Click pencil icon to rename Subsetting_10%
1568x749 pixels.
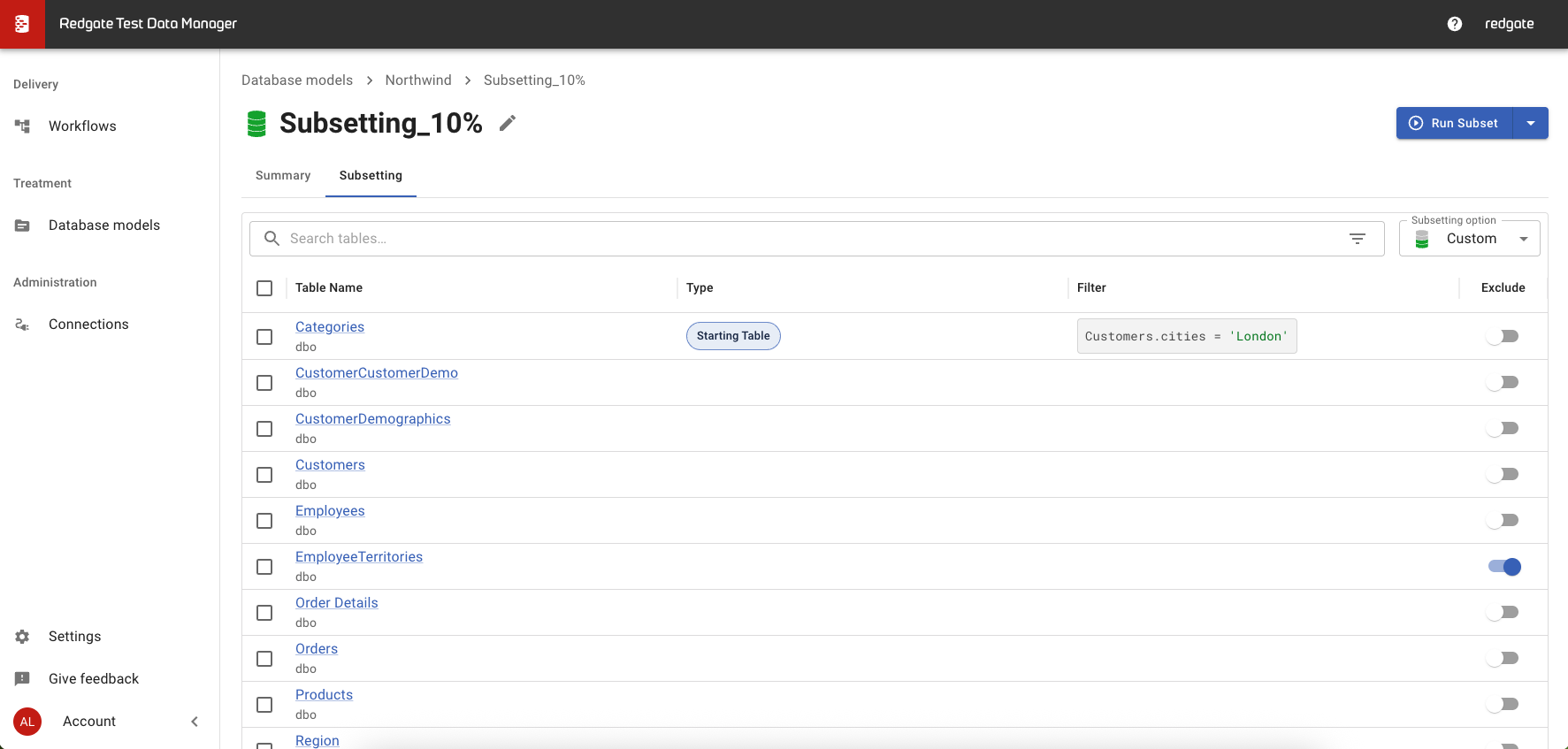click(x=507, y=124)
